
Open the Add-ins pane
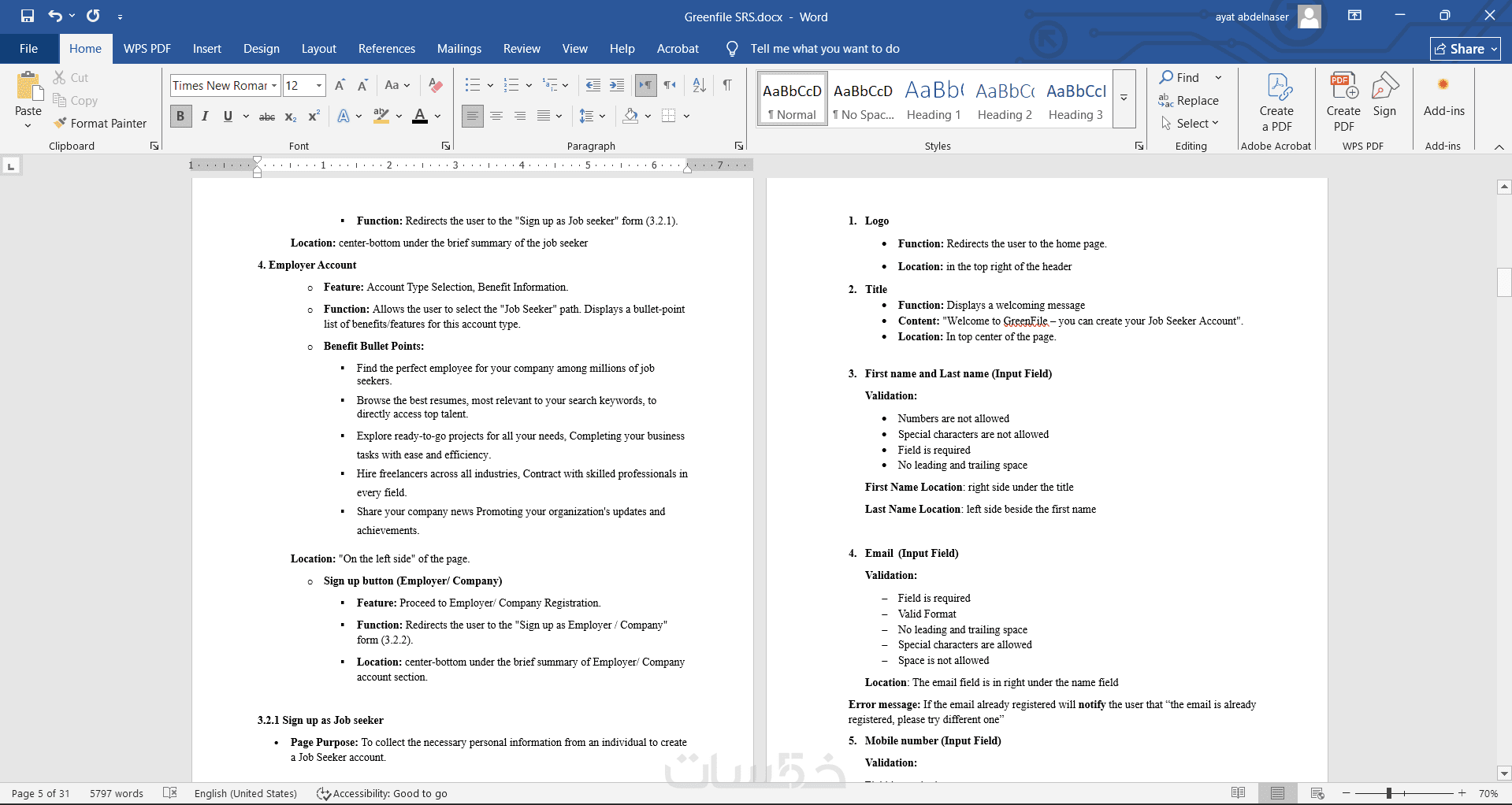pos(1443,96)
